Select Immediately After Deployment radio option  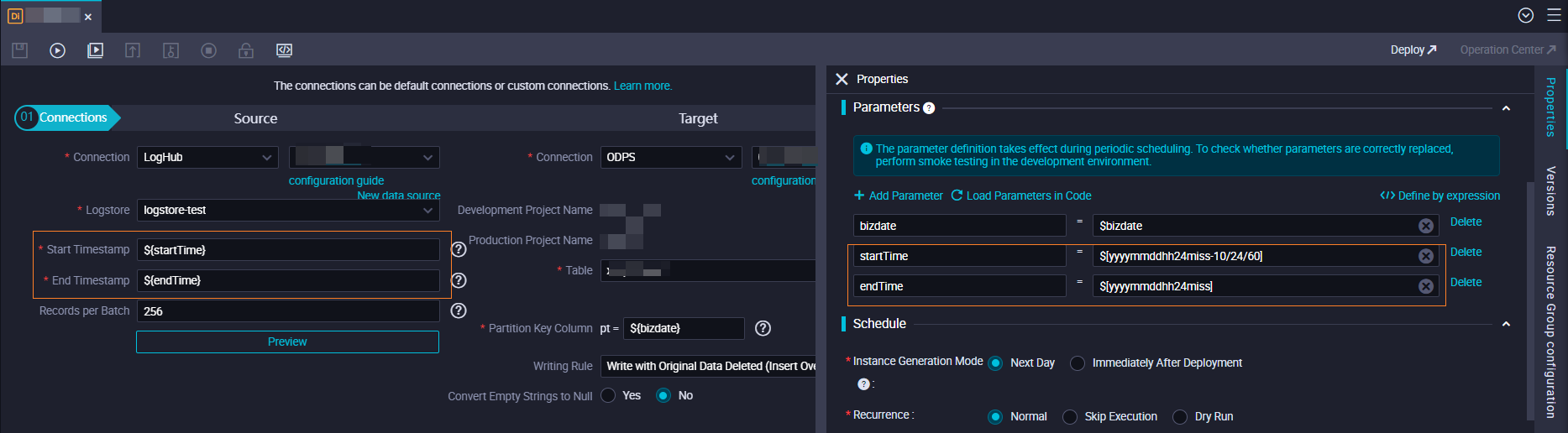pos(1078,363)
